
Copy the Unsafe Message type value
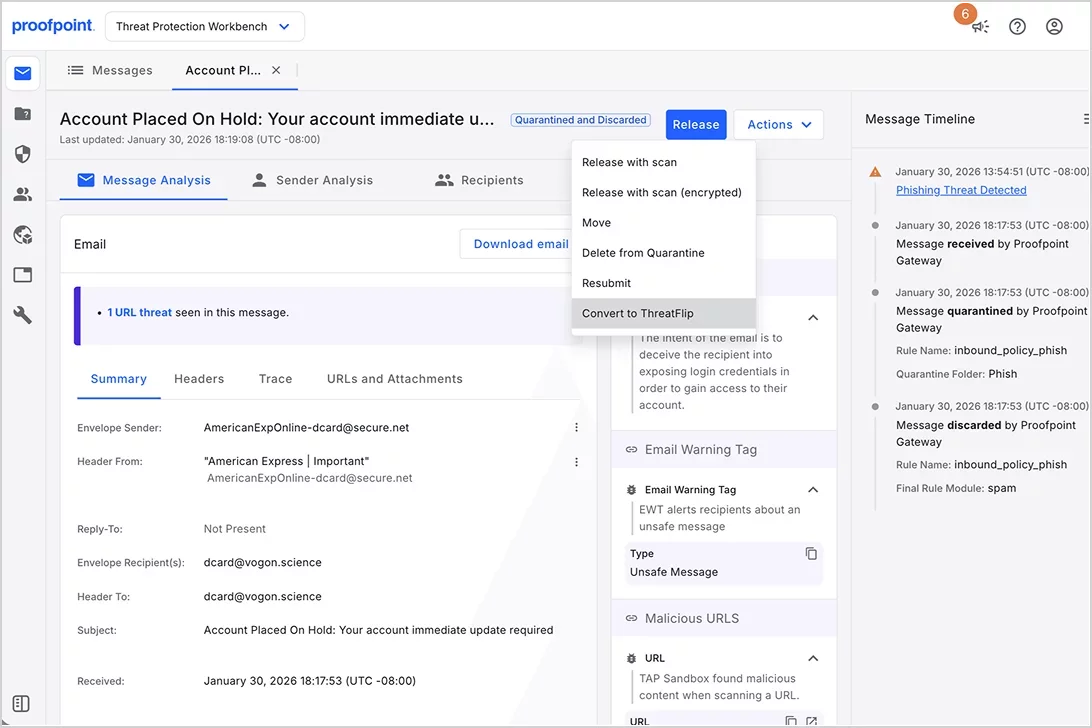point(811,554)
